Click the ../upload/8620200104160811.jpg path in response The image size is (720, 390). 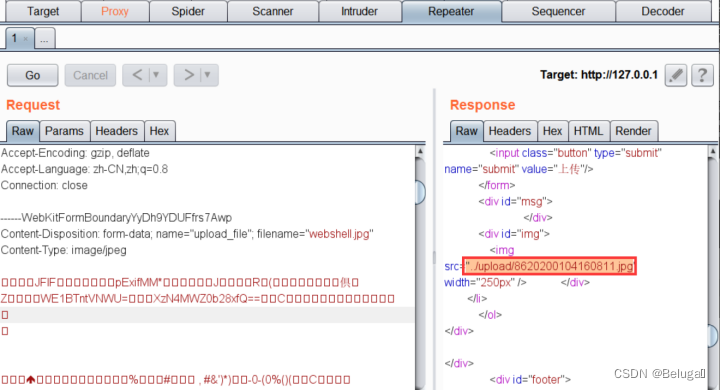pyautogui.click(x=550, y=266)
